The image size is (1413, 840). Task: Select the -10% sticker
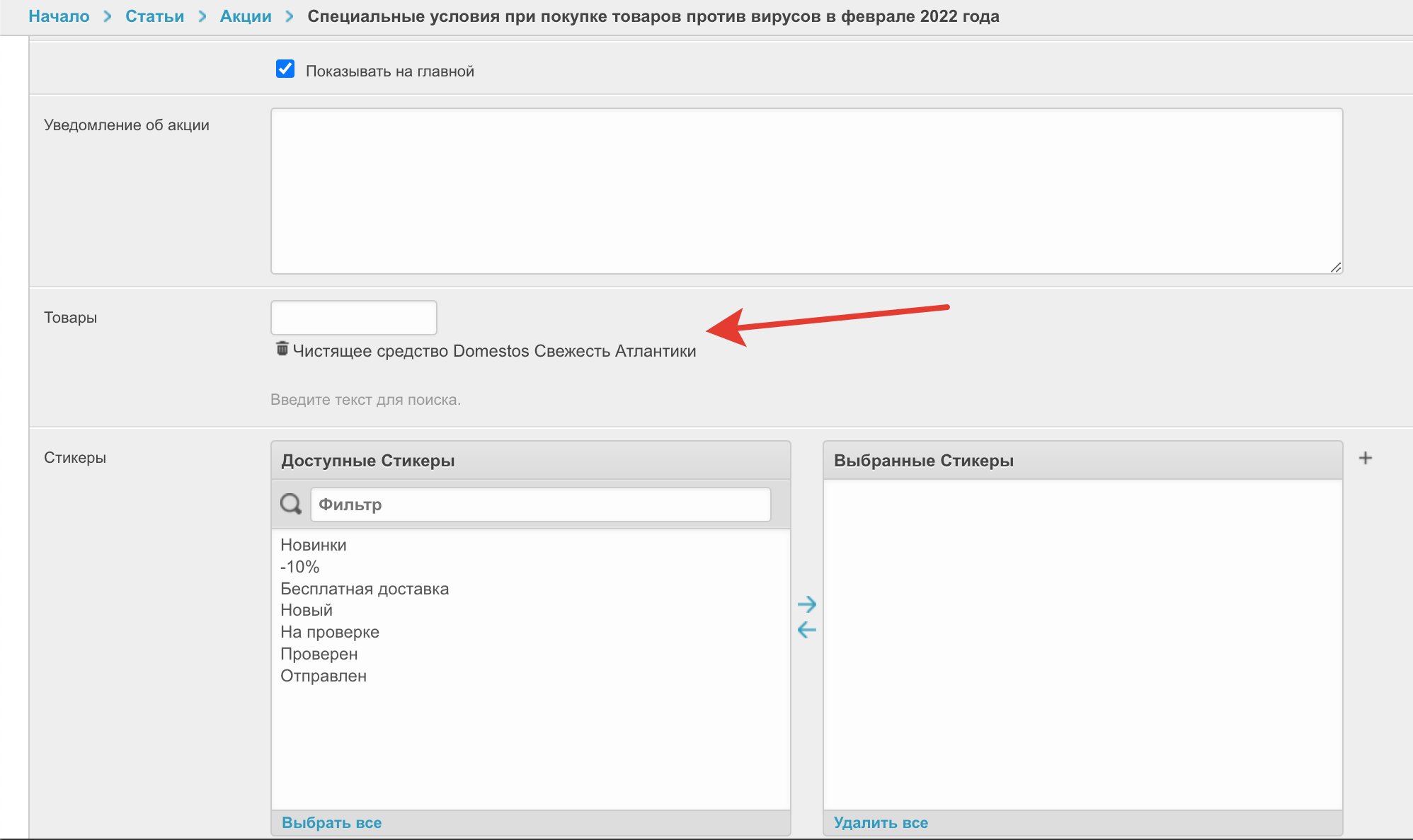tap(299, 567)
